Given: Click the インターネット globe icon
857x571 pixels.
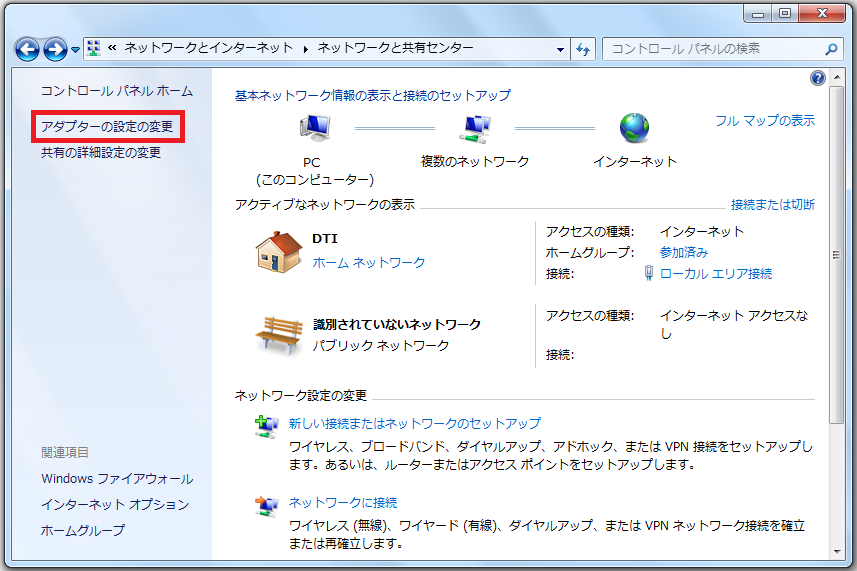Looking at the screenshot, I should pyautogui.click(x=634, y=128).
